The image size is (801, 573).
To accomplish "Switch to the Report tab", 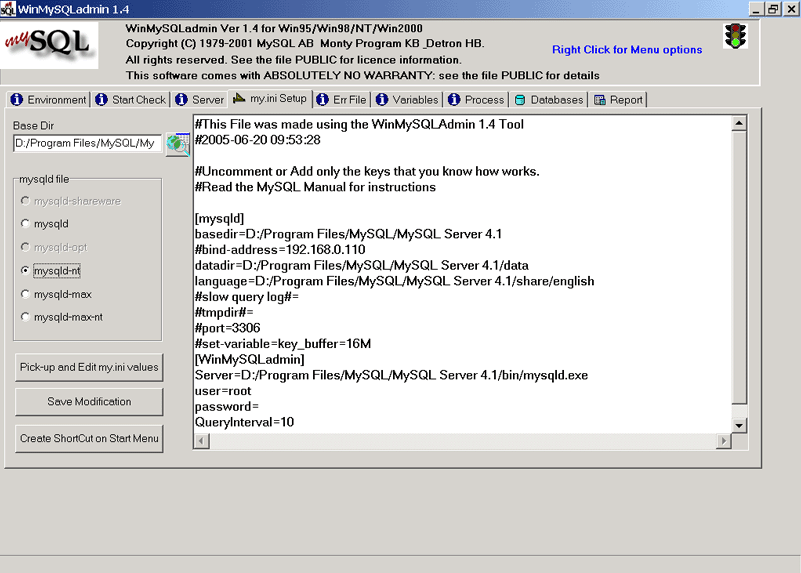I will click(618, 100).
